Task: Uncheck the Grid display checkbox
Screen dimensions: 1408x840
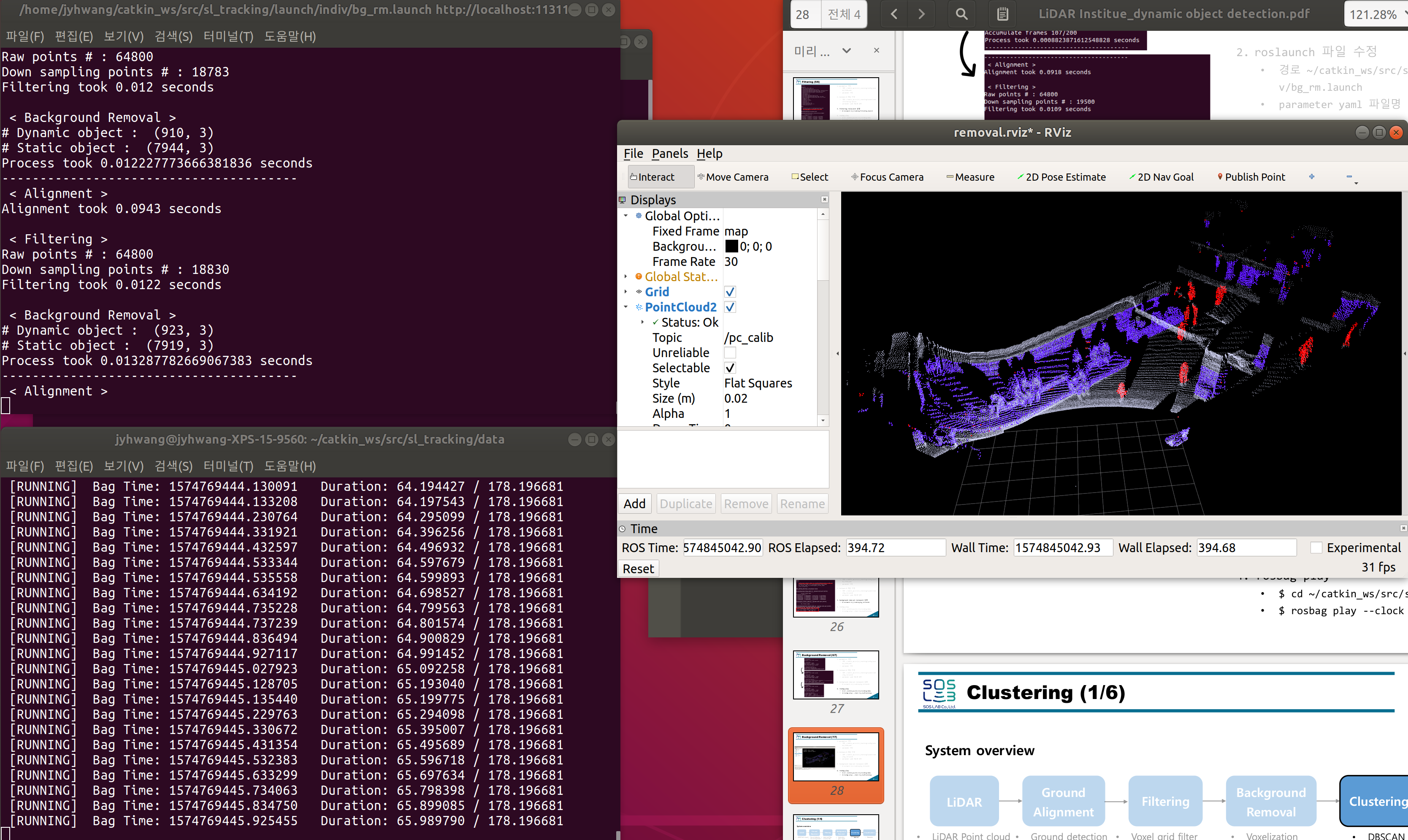Action: (730, 292)
